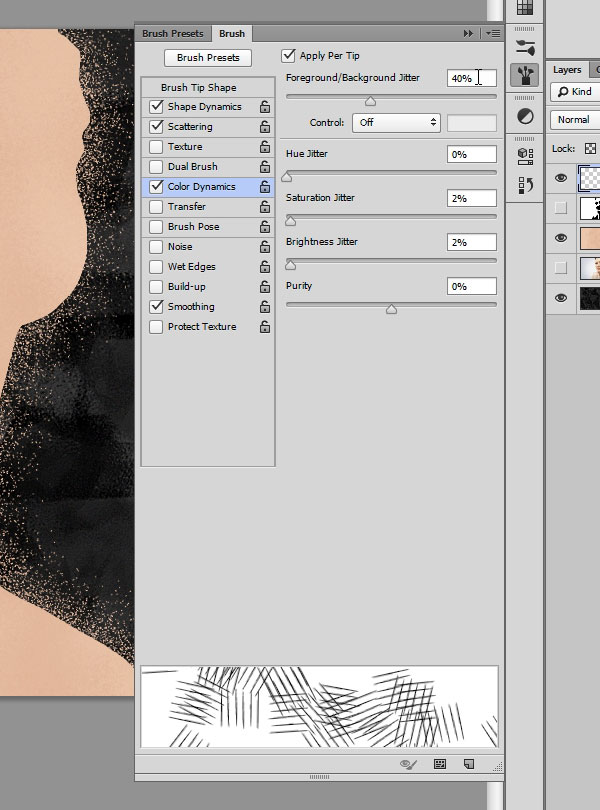Open the Preset Manager icon
The height and width of the screenshot is (810, 600).
[439, 764]
